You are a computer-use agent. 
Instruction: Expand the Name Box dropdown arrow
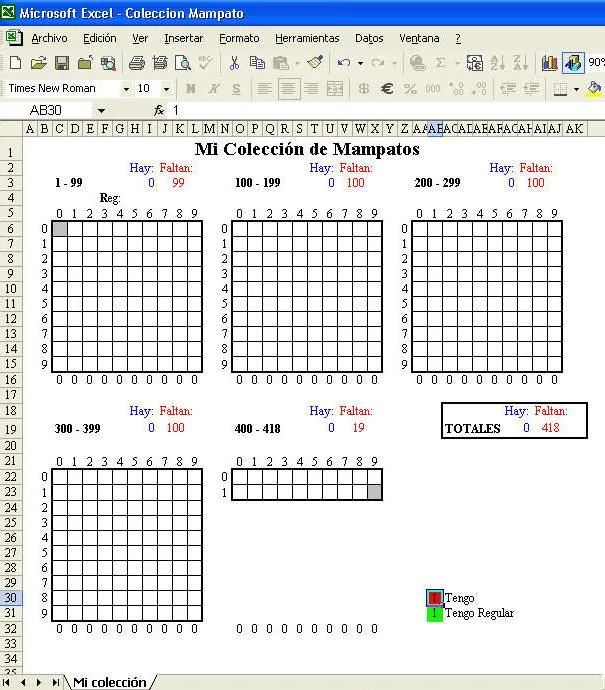pos(101,110)
